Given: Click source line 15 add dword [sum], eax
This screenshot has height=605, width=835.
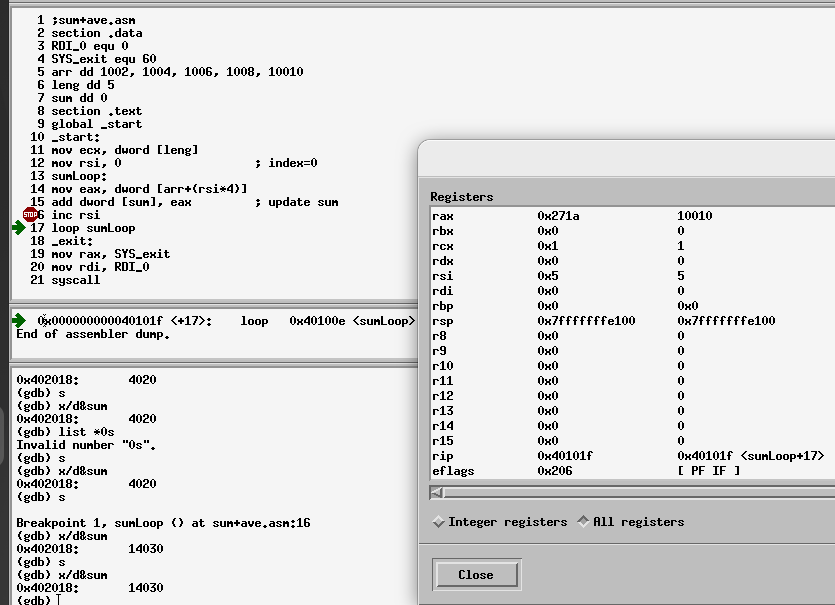Looking at the screenshot, I should (x=121, y=202).
